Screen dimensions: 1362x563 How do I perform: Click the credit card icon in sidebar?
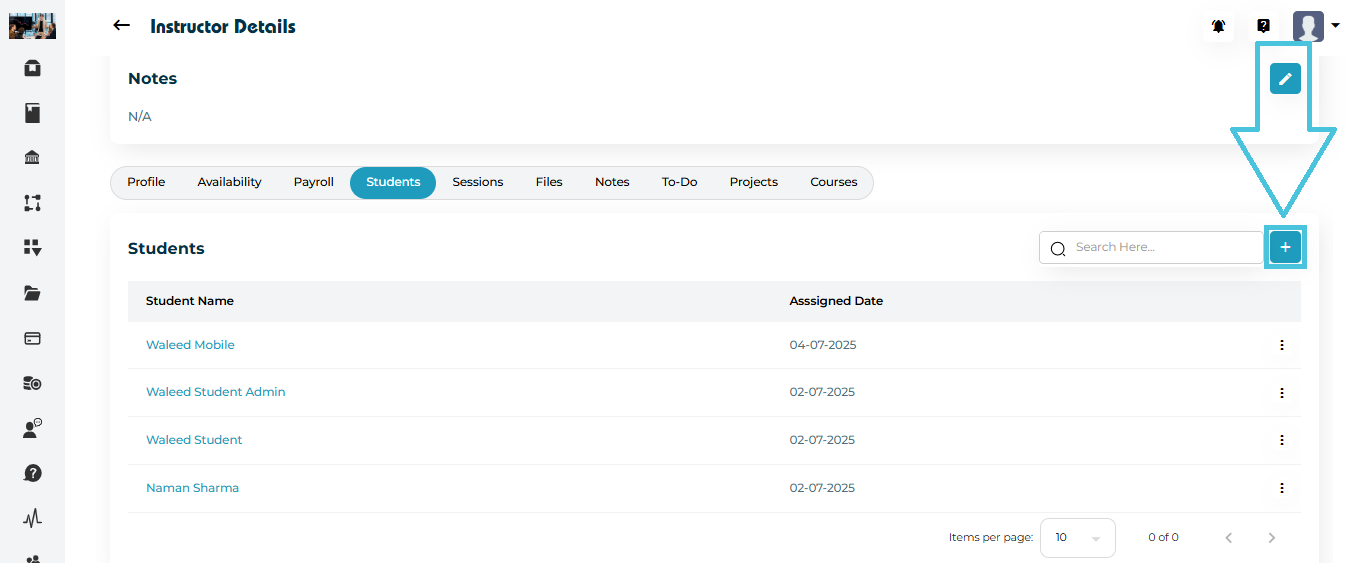click(x=32, y=338)
